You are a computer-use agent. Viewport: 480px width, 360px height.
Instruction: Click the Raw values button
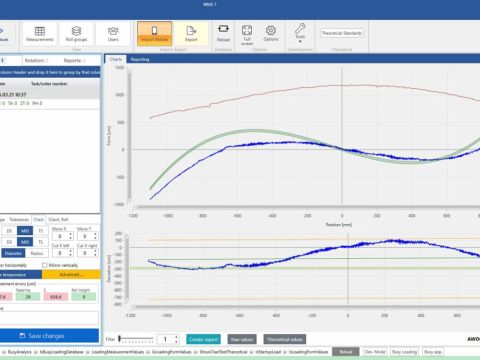[x=242, y=339]
